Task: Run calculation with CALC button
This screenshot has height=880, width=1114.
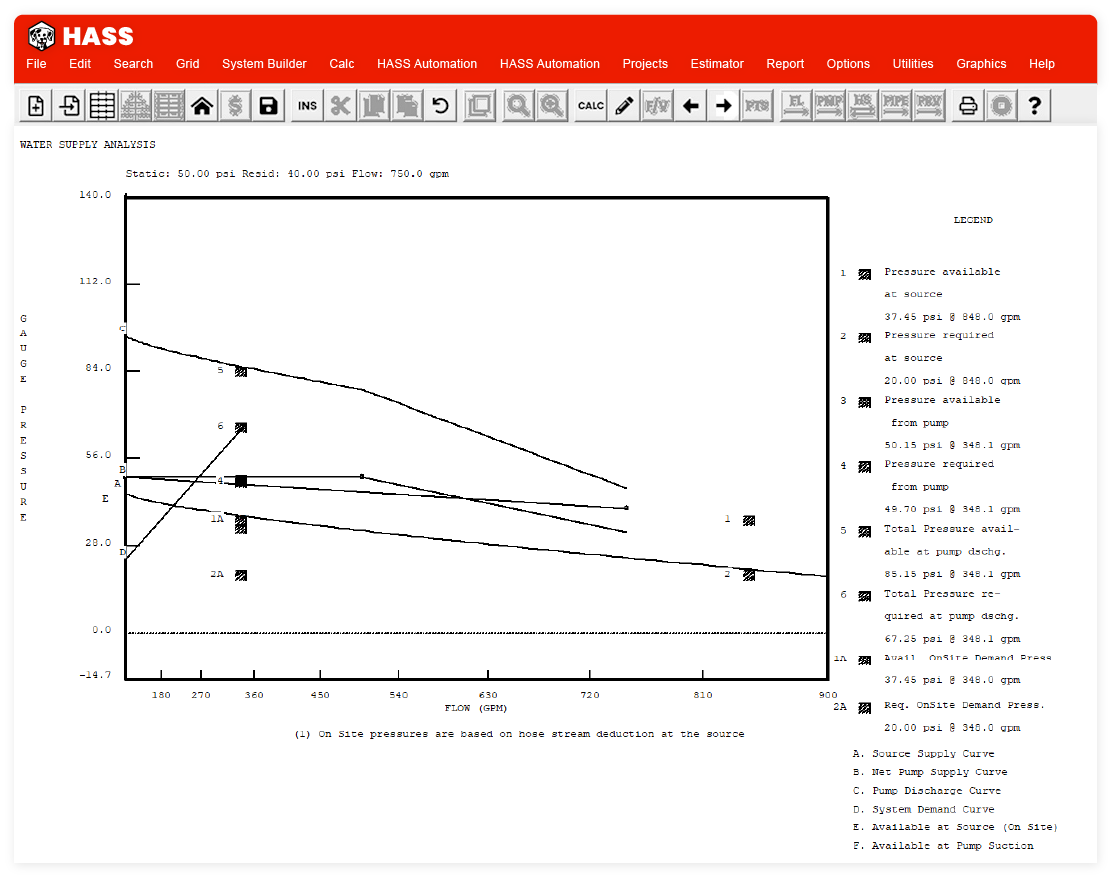Action: coord(591,106)
